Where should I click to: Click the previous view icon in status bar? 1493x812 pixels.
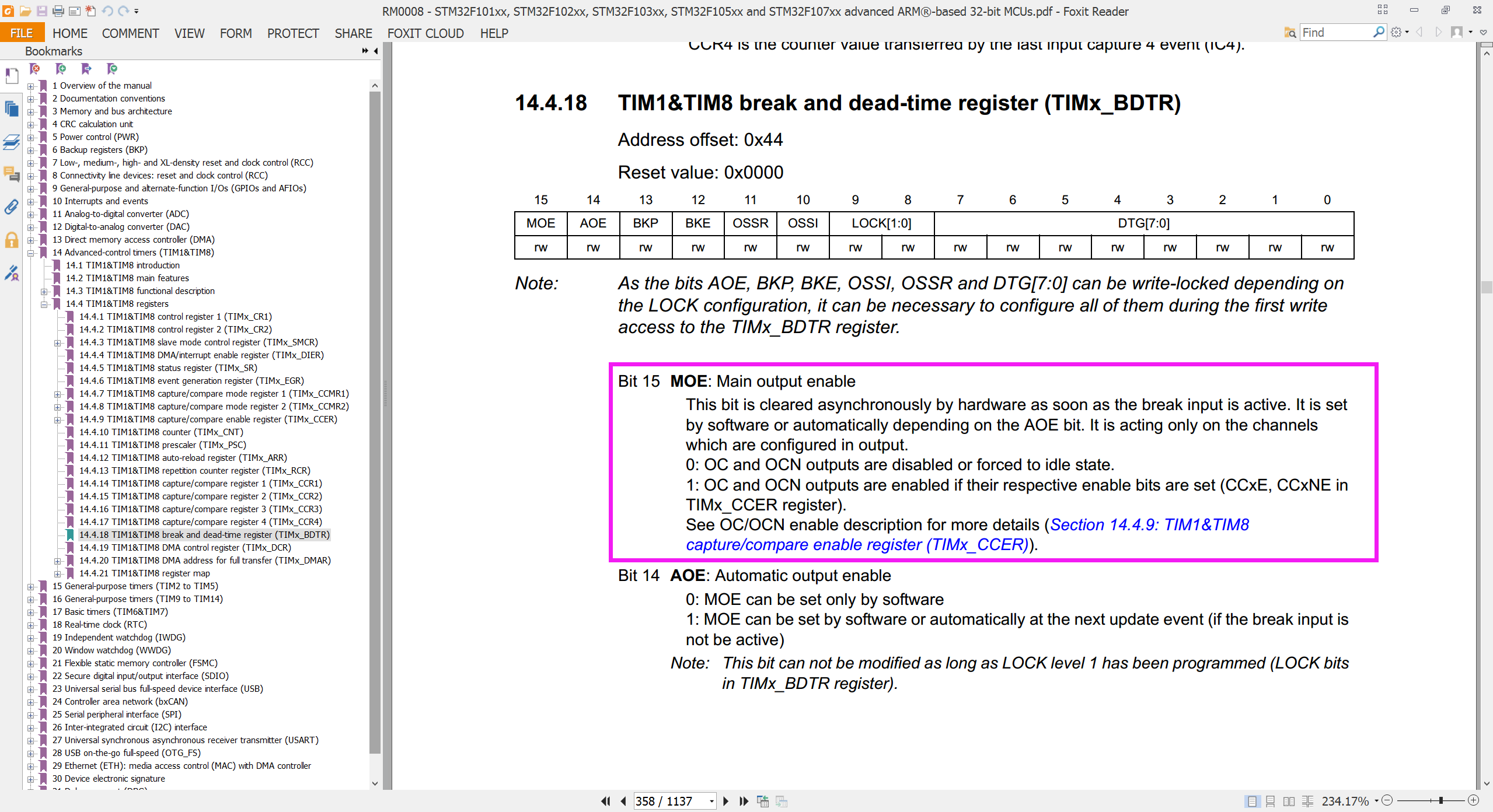pos(763,801)
